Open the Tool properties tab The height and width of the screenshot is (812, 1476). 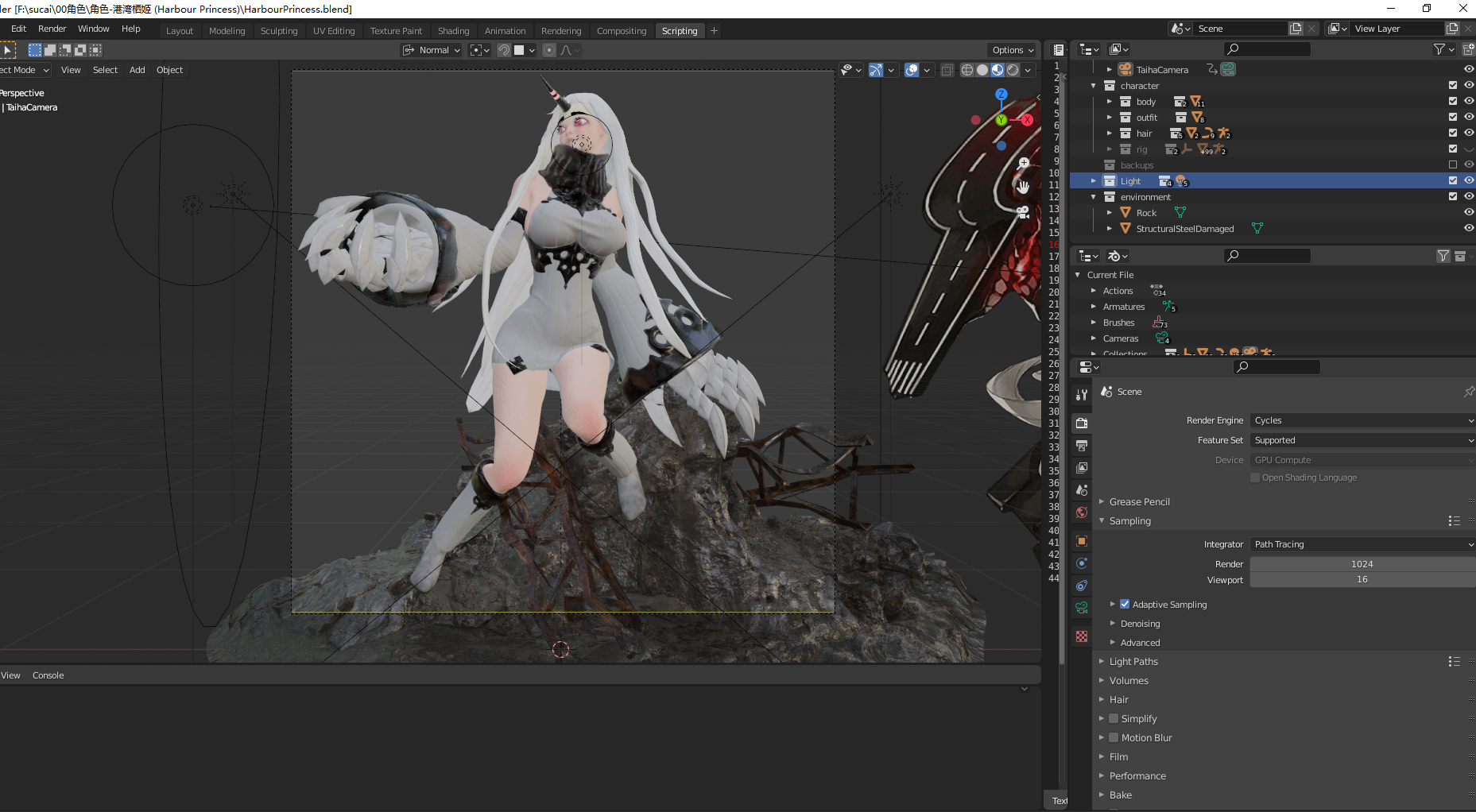[x=1082, y=395]
